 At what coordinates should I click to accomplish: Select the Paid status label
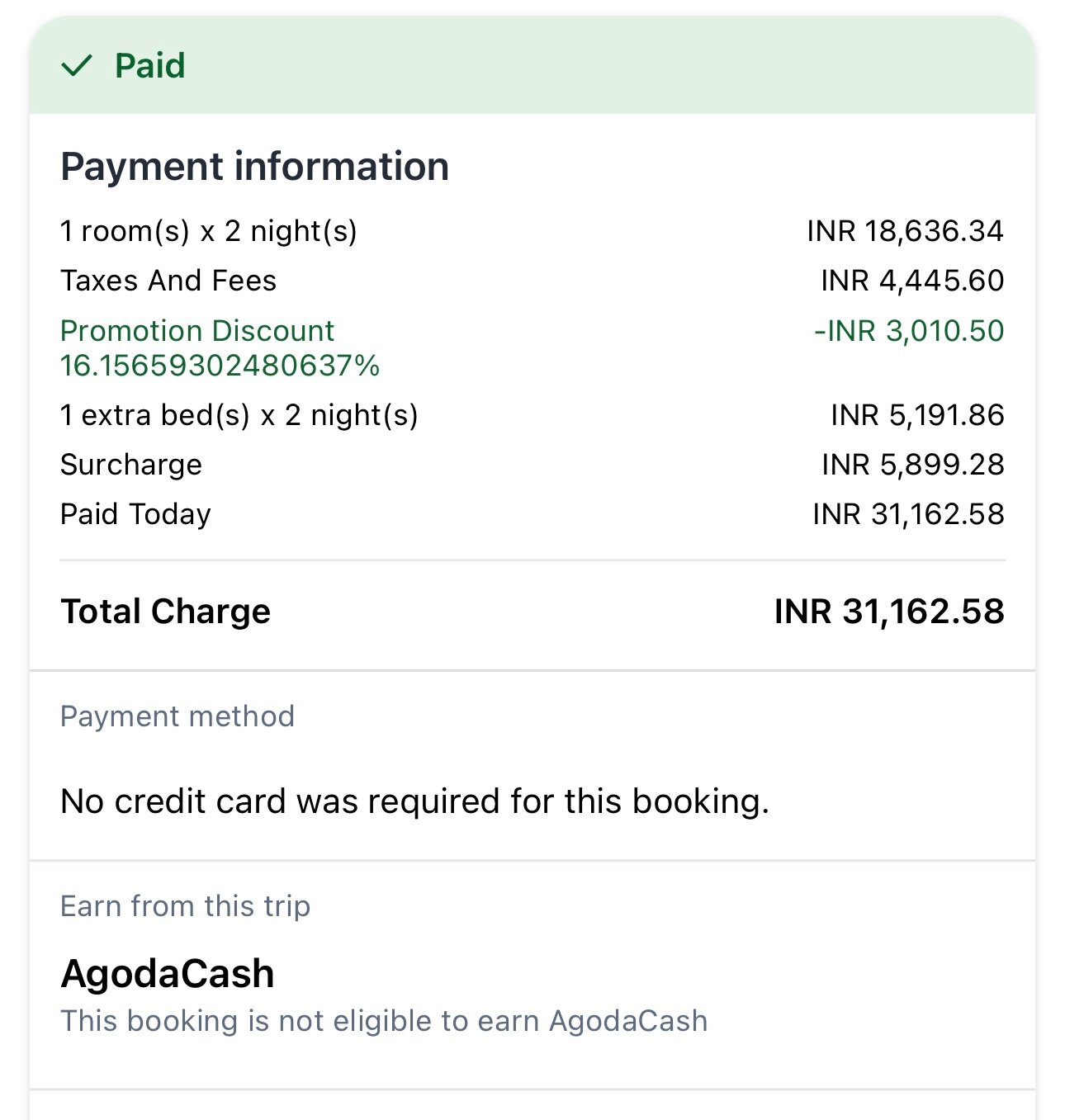point(150,66)
